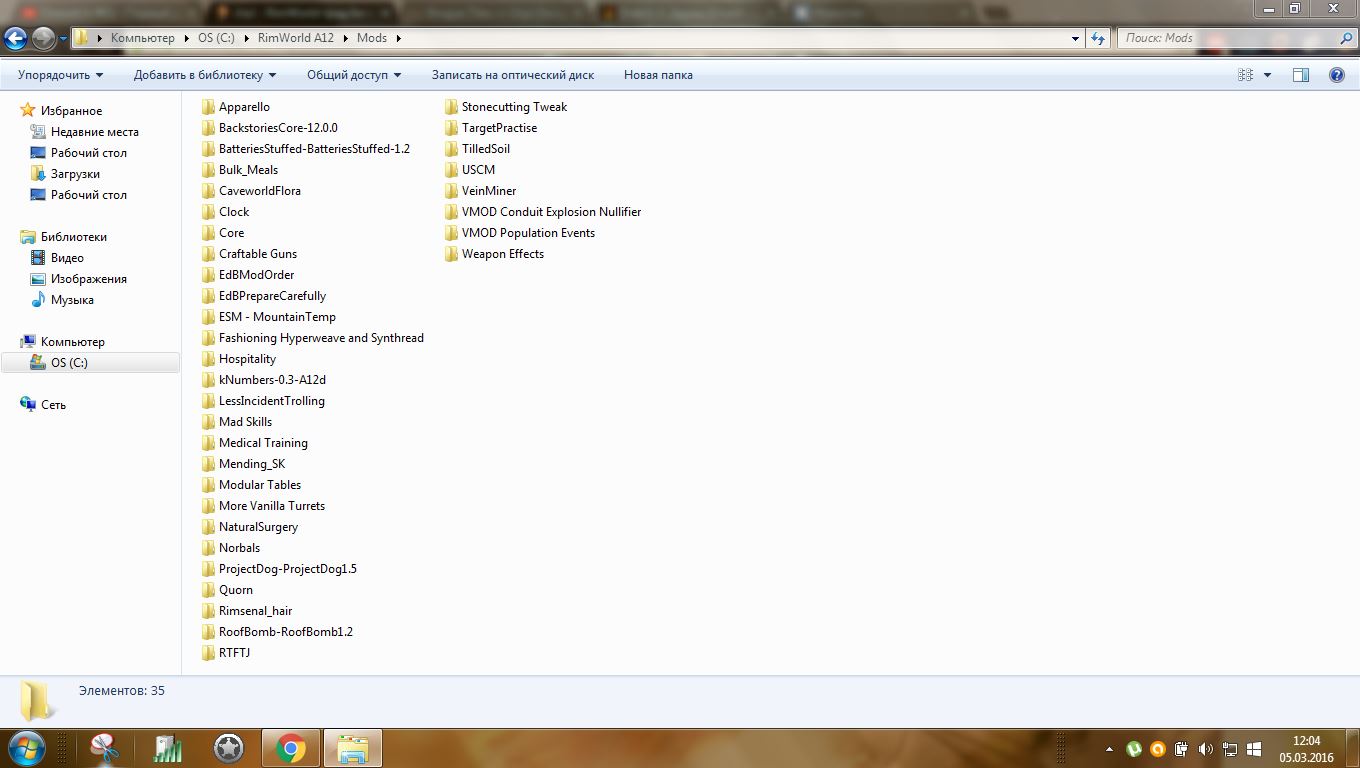The width and height of the screenshot is (1360, 768).
Task: Expand the arrow after "RimWorld A12" breadcrumb
Action: click(x=346, y=38)
